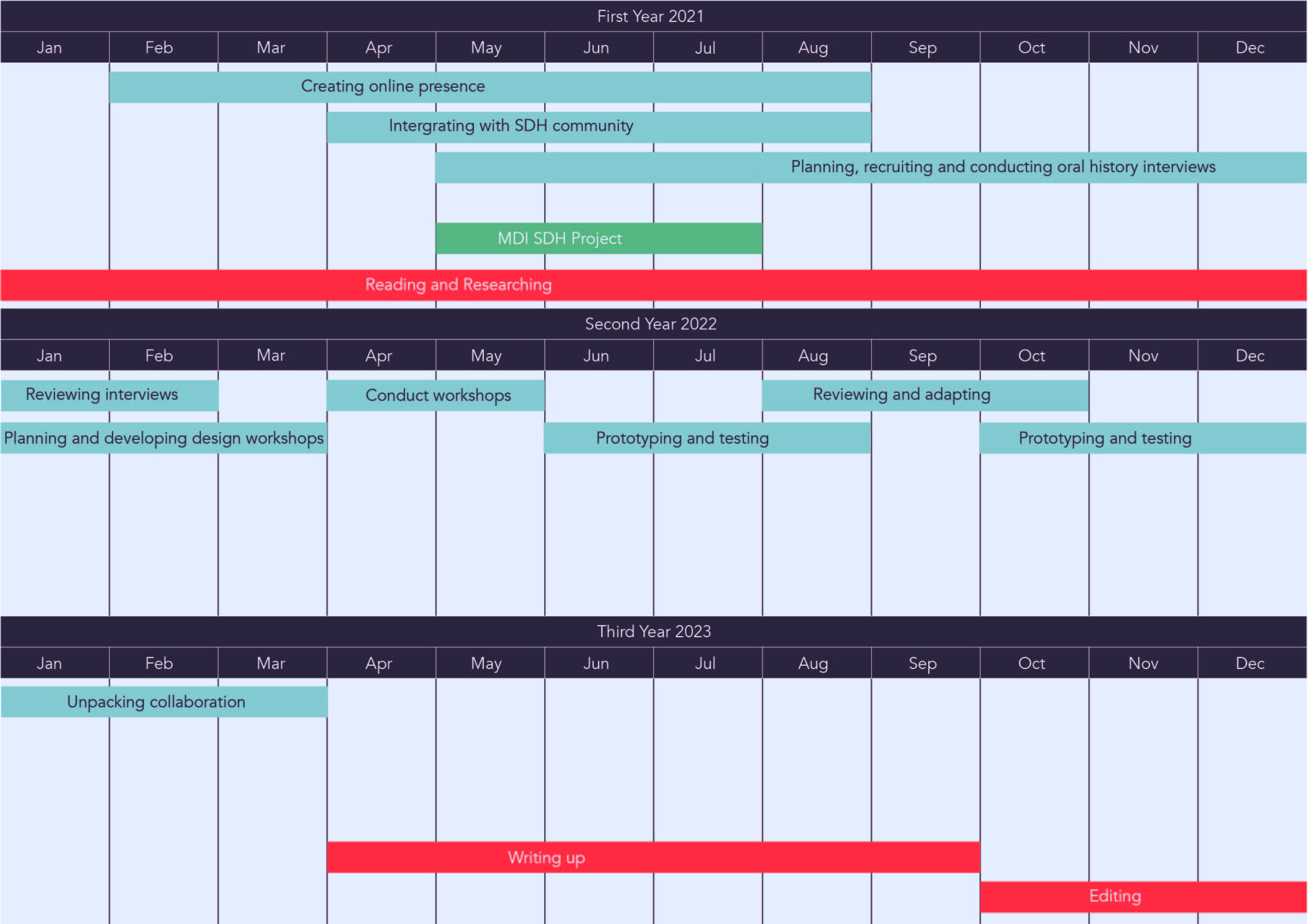Click the Second Year 2022 header
Screen dimensions: 1315x924
pos(650,324)
